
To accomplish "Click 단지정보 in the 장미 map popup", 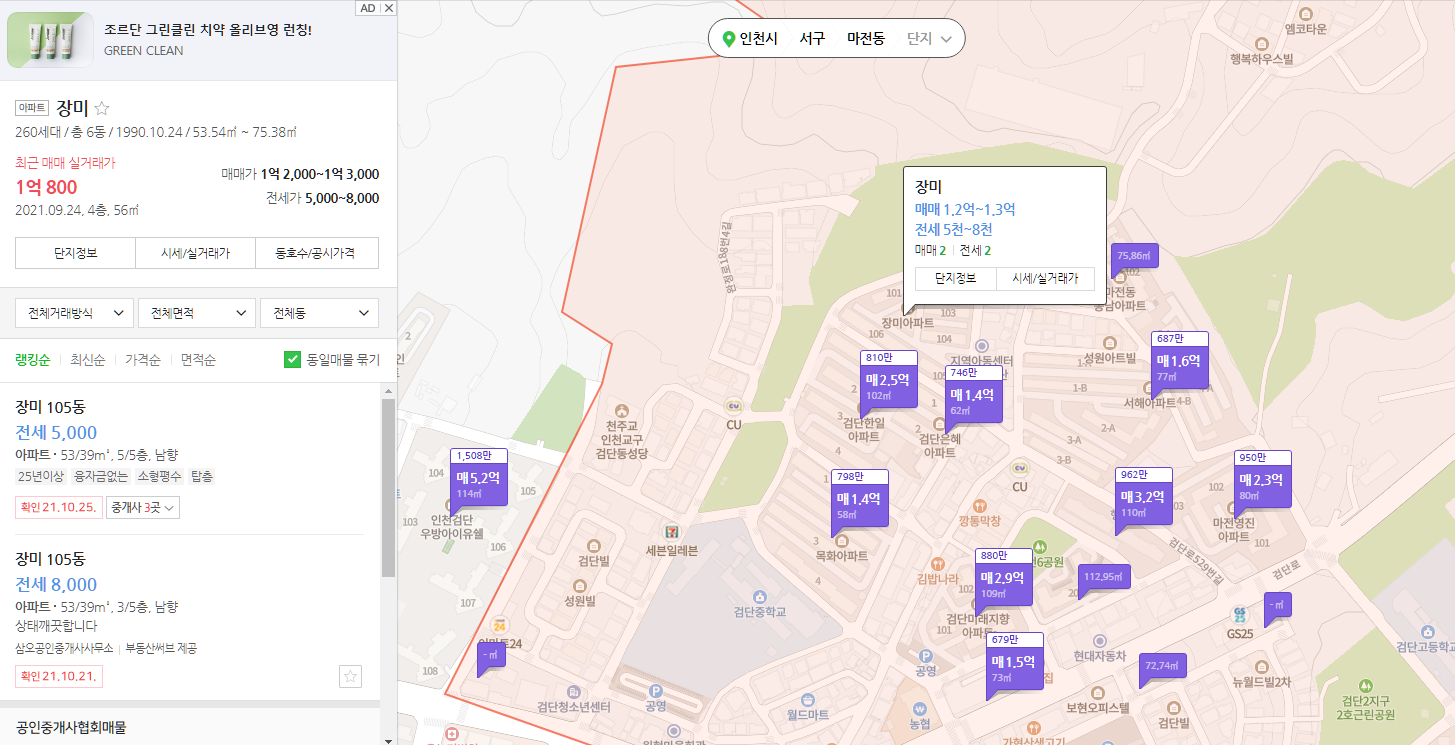I will pyautogui.click(x=954, y=279).
